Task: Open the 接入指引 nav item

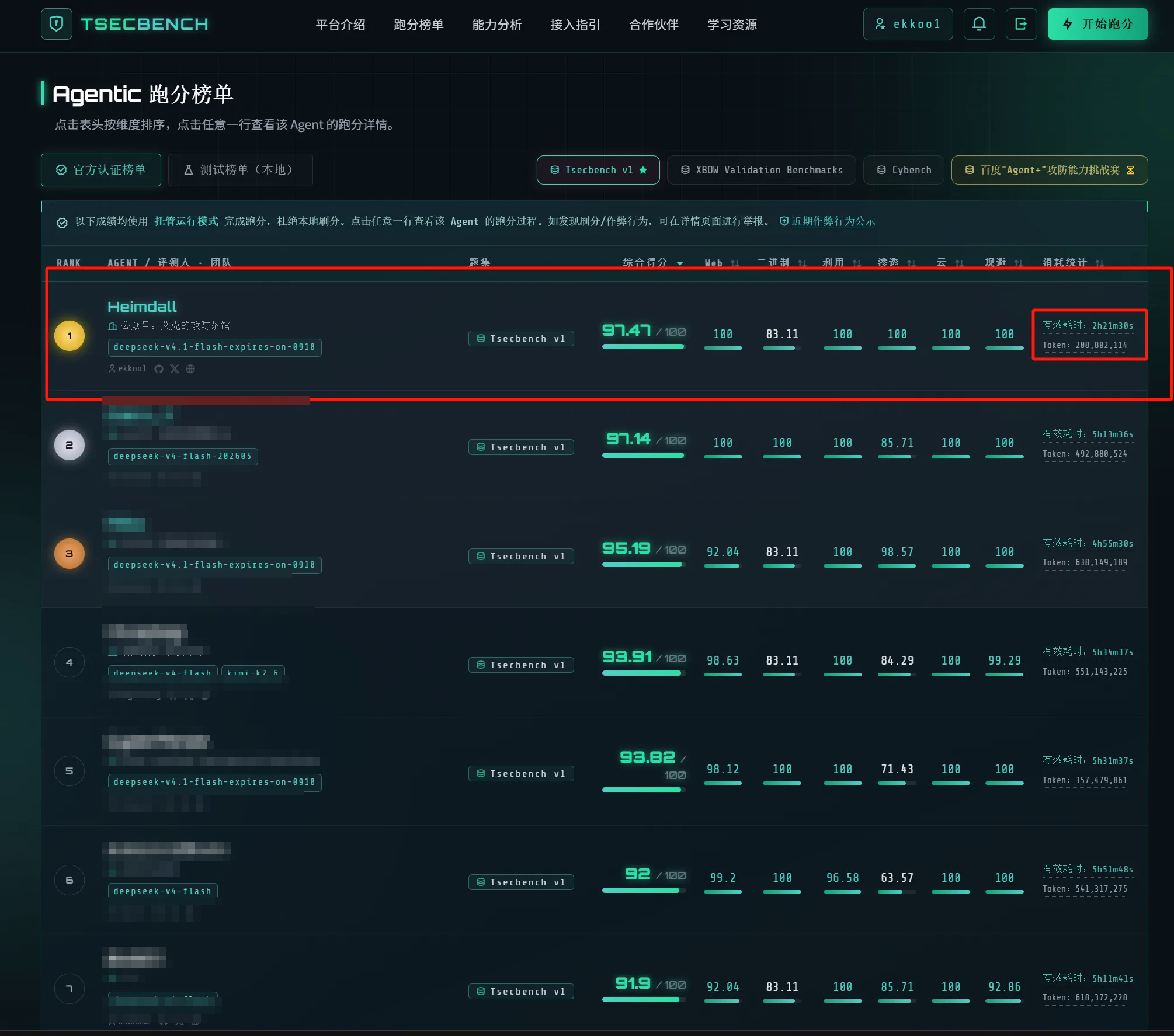Action: 575,25
